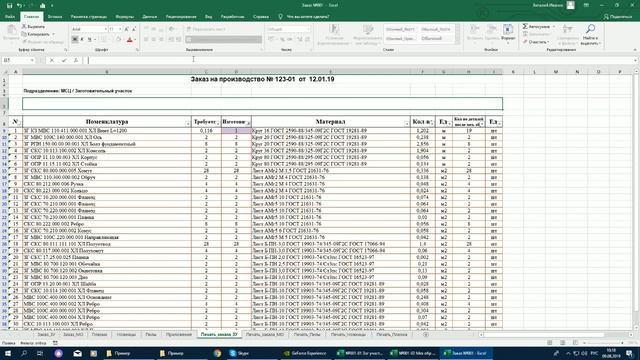Switch to the Данные ribbon tab

click(150, 17)
